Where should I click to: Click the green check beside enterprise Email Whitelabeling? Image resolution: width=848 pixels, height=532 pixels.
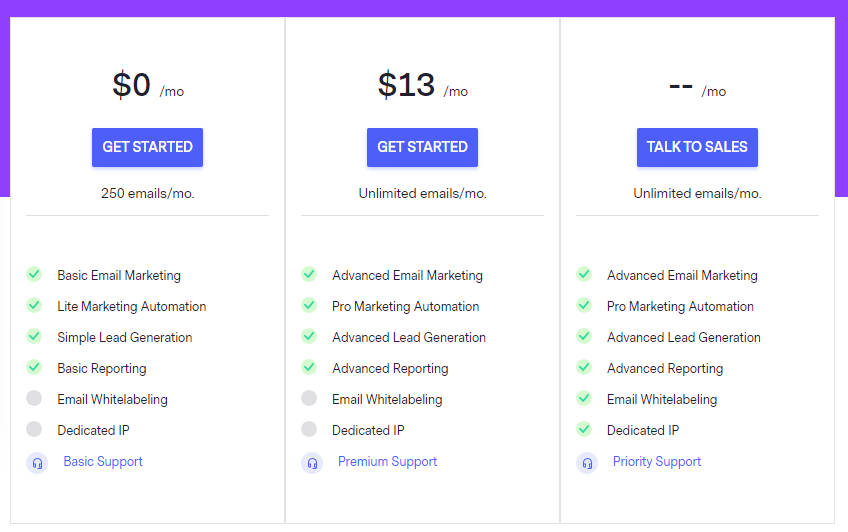[x=584, y=398]
